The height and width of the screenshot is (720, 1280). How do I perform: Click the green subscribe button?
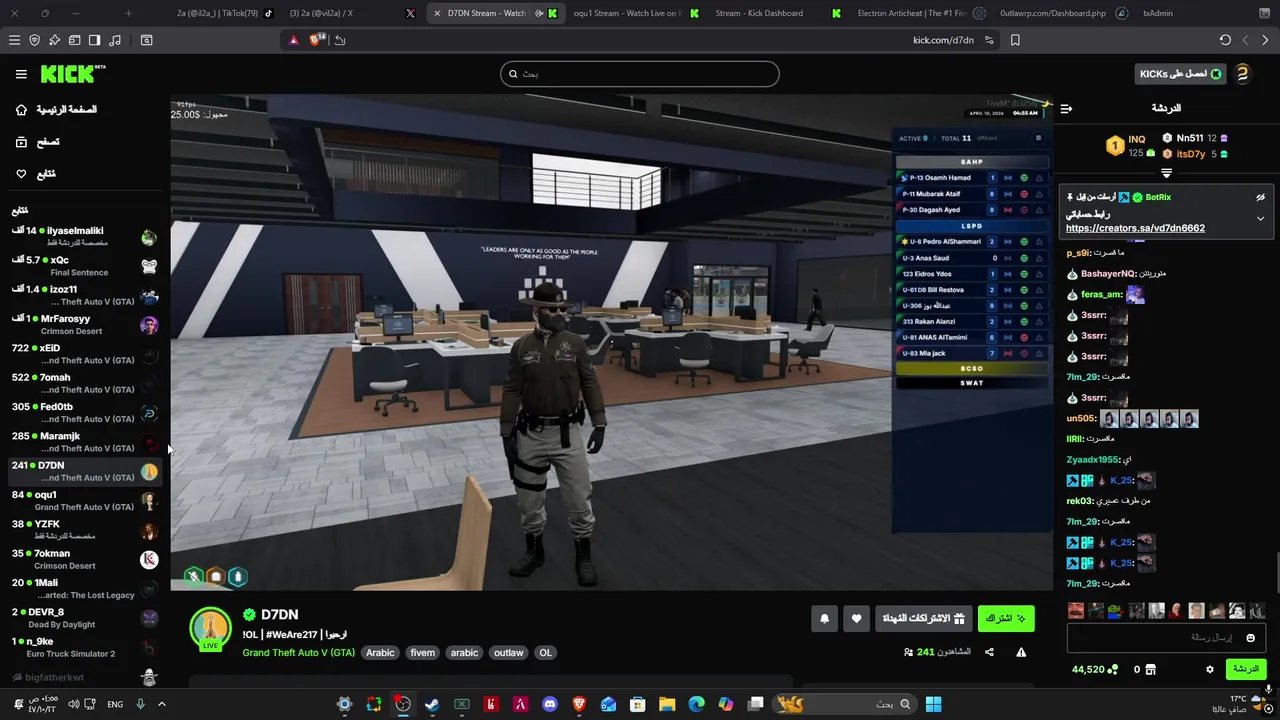coord(1006,619)
